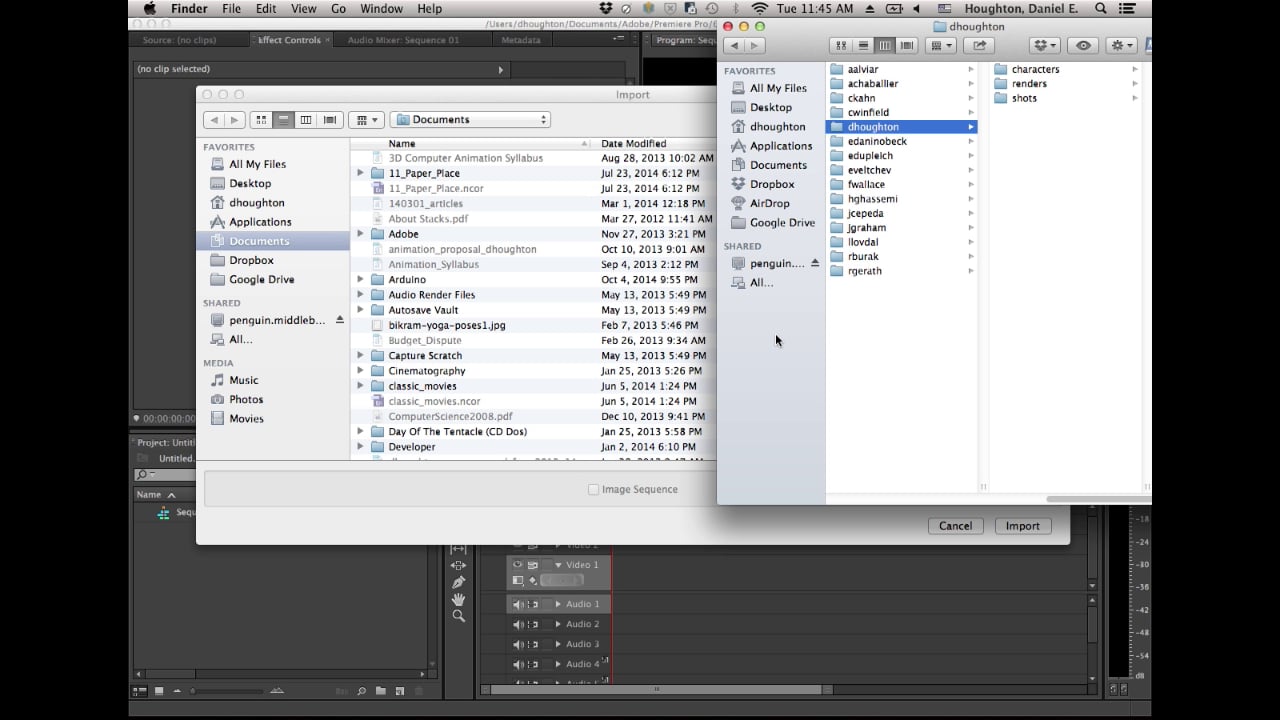Open the arrange-by dropdown in Import dialog
This screenshot has width=1280, height=720.
[366, 120]
